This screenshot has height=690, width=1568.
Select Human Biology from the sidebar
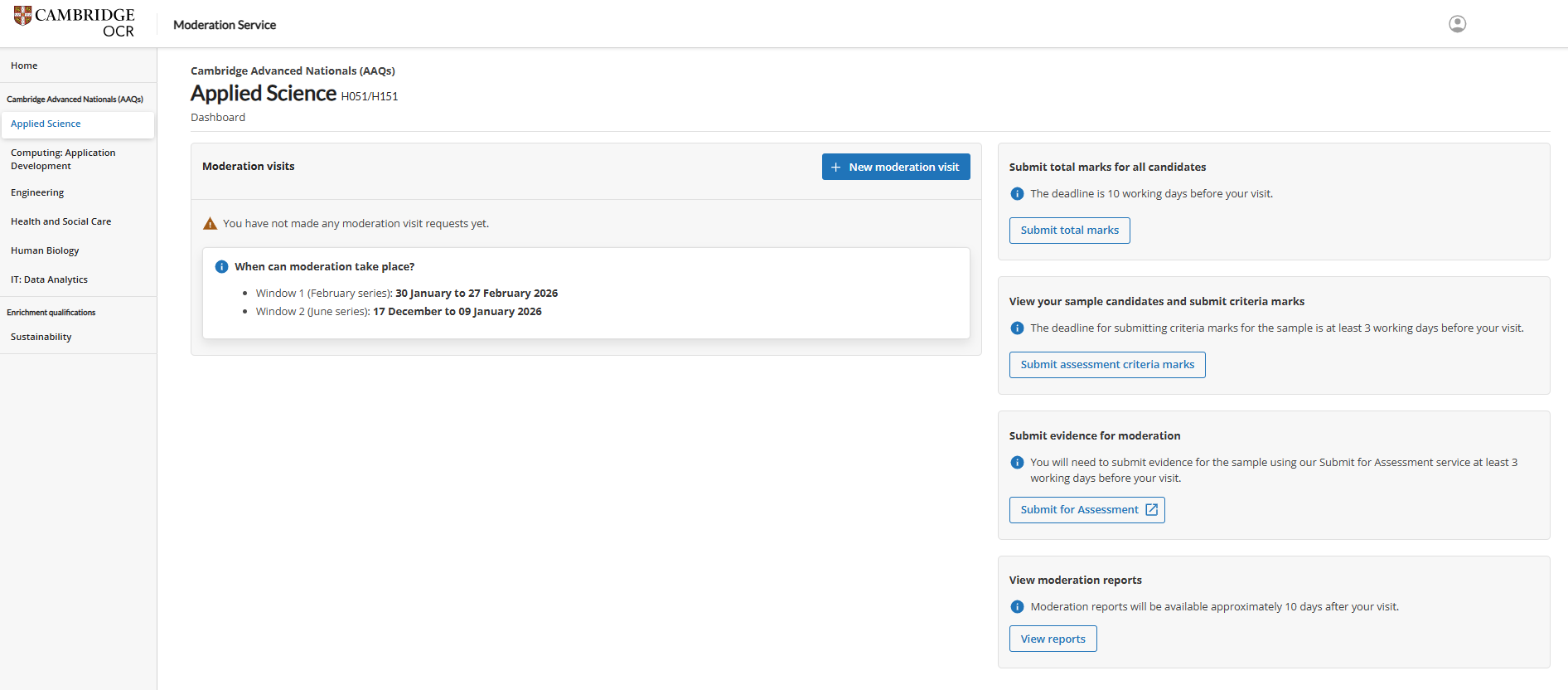pos(45,250)
